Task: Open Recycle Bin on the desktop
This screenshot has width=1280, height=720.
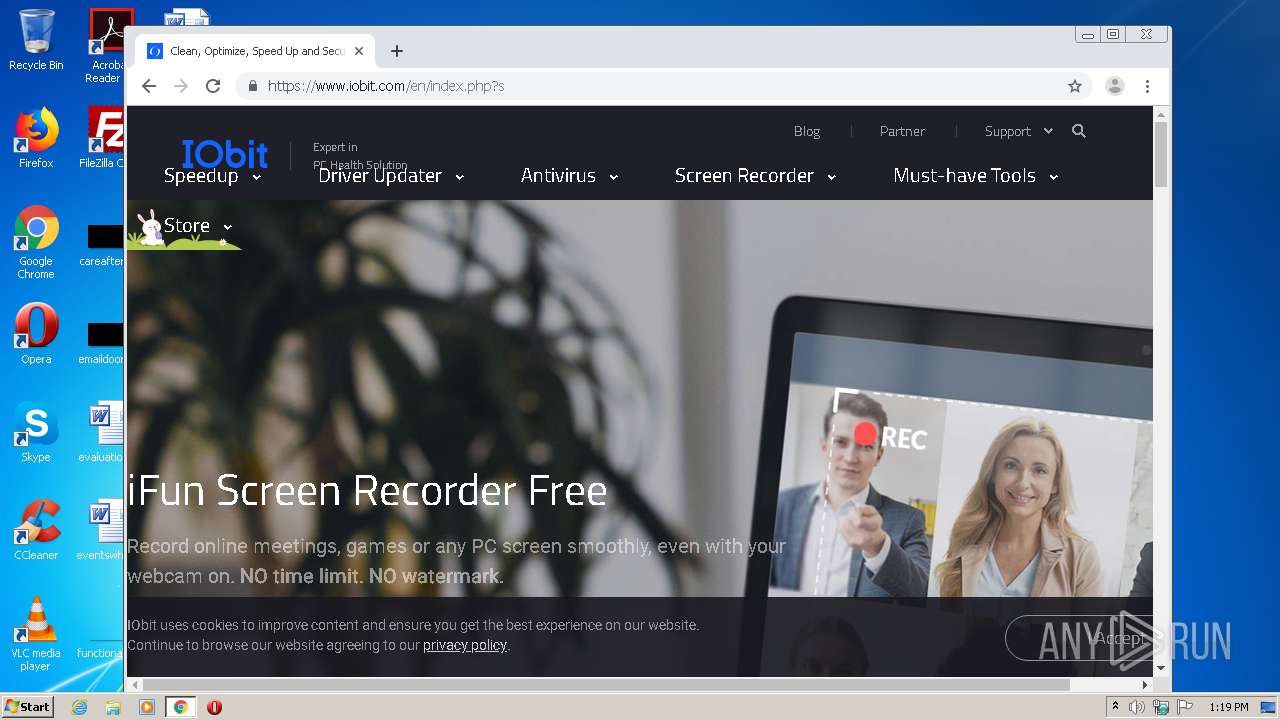Action: [35, 40]
